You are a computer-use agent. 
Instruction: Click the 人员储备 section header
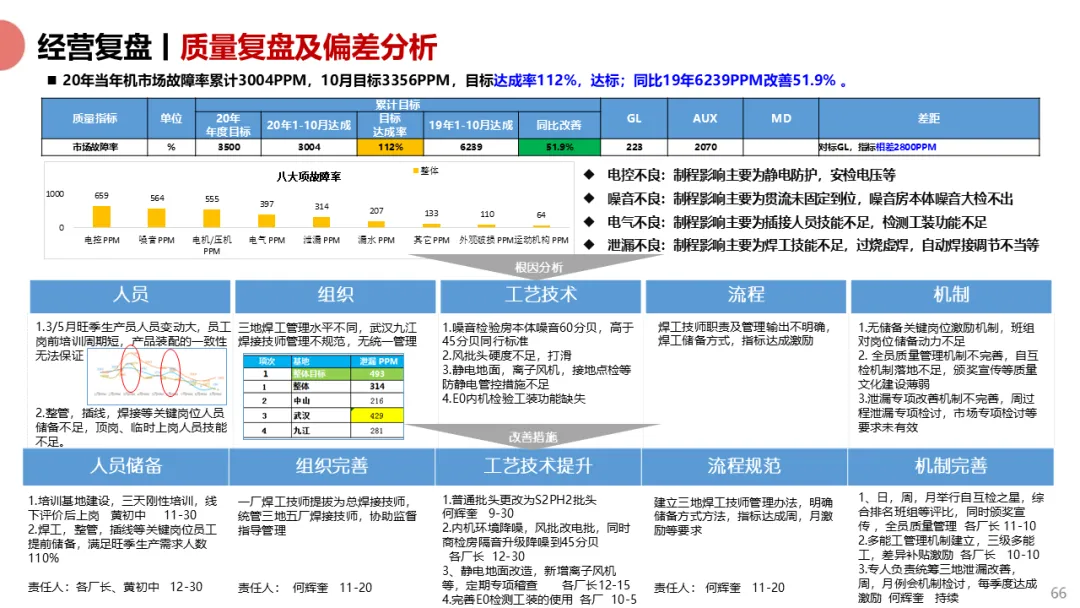point(125,466)
